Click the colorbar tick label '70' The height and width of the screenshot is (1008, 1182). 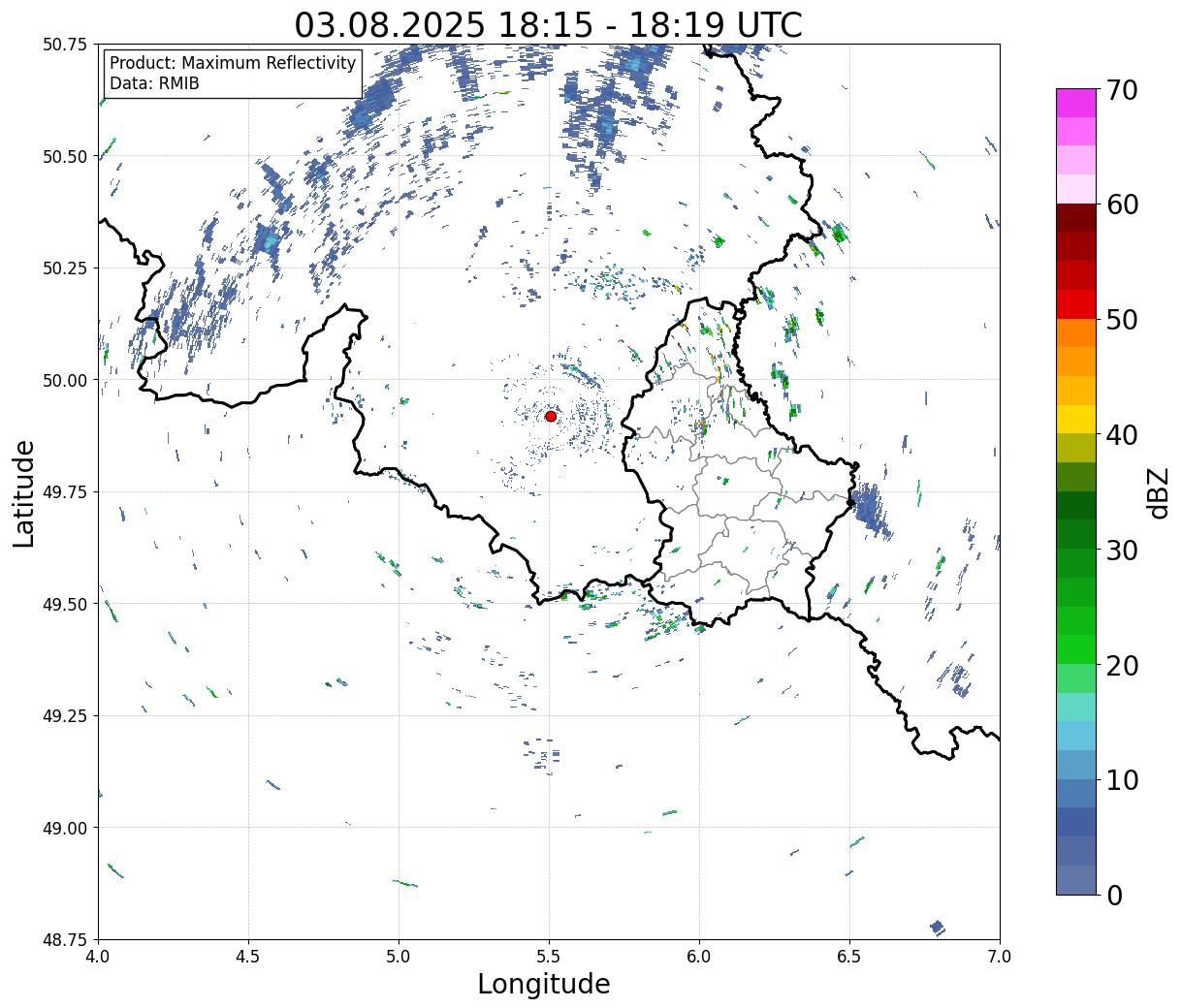[x=1121, y=90]
